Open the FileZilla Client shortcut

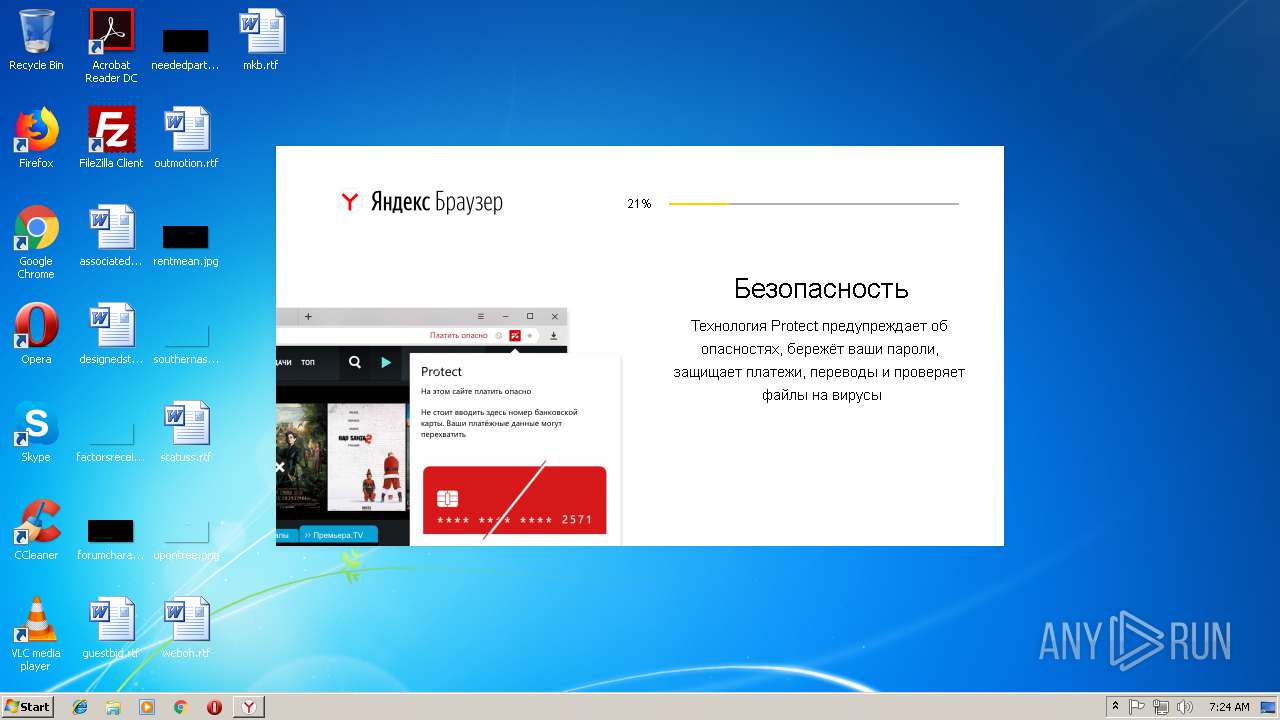coord(111,138)
